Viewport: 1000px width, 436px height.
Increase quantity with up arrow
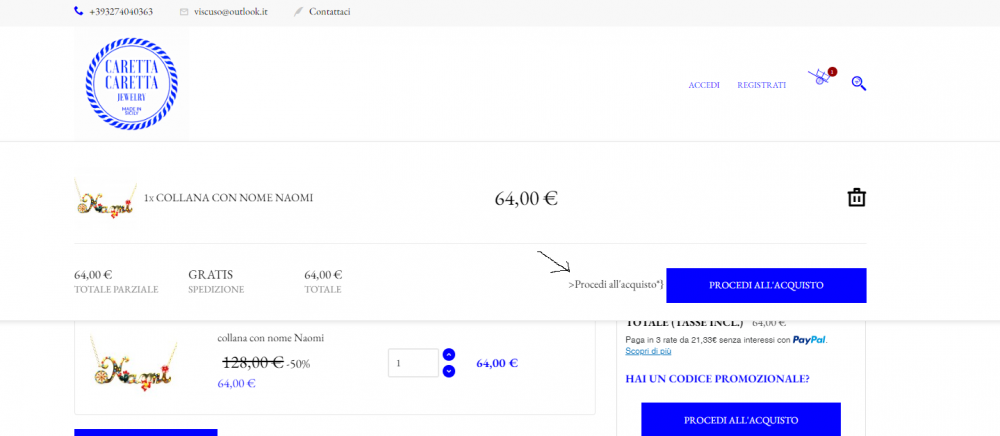(x=449, y=354)
